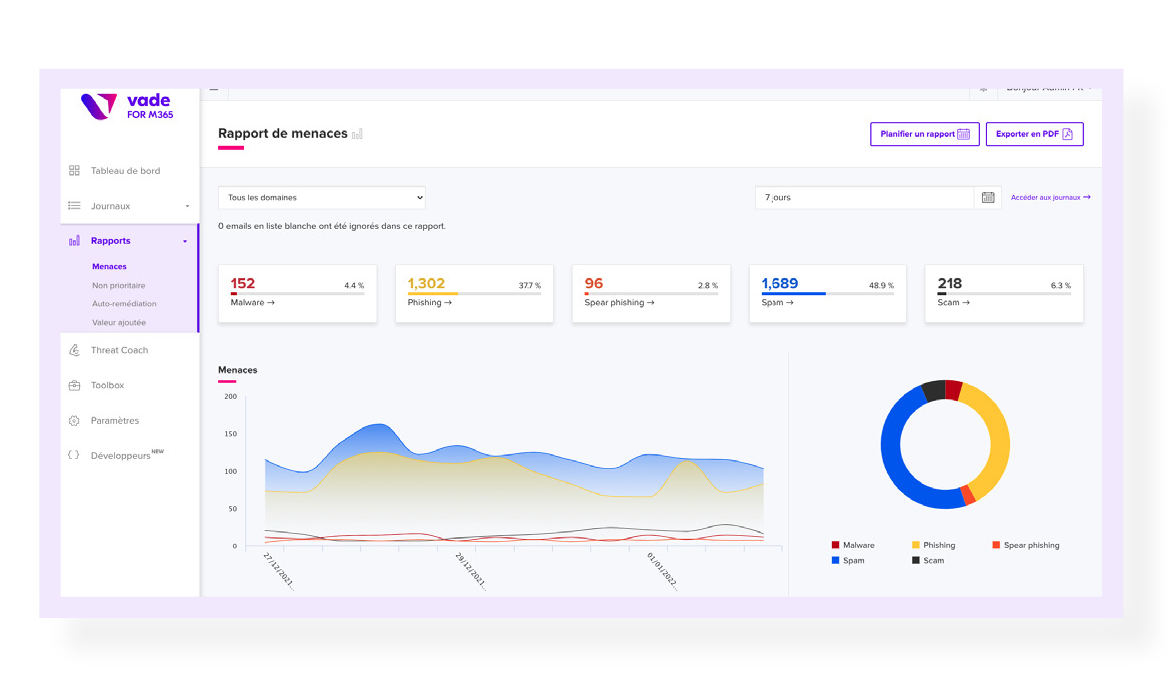
Task: Click the 01/01/2022 date label on chart axis
Action: (x=662, y=571)
